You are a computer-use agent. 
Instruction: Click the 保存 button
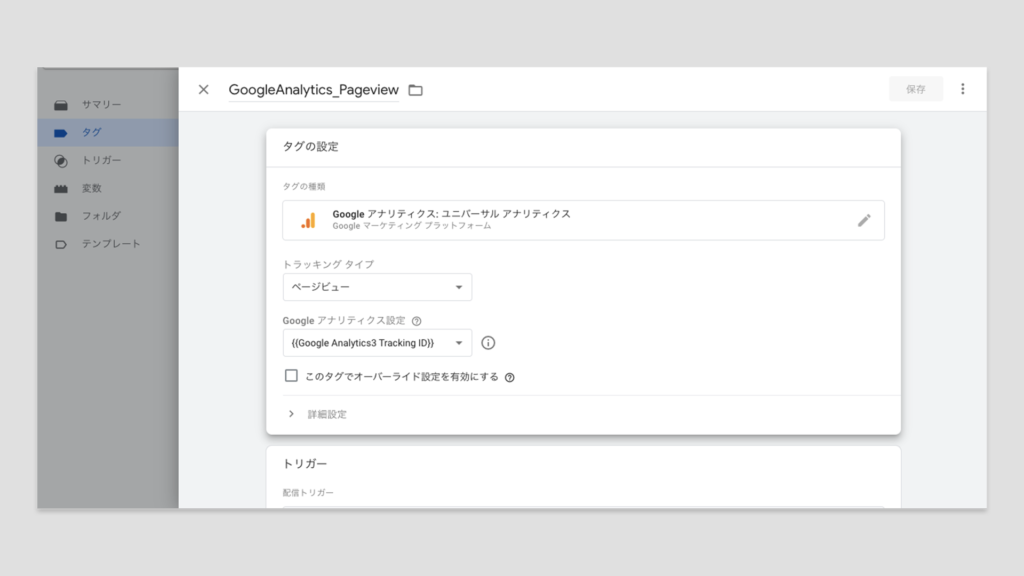[x=915, y=89]
